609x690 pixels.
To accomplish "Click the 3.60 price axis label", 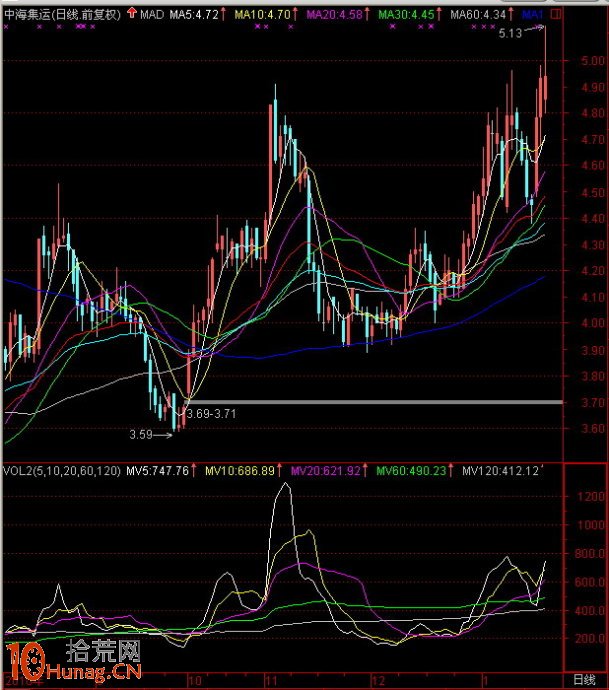I will pyautogui.click(x=592, y=429).
